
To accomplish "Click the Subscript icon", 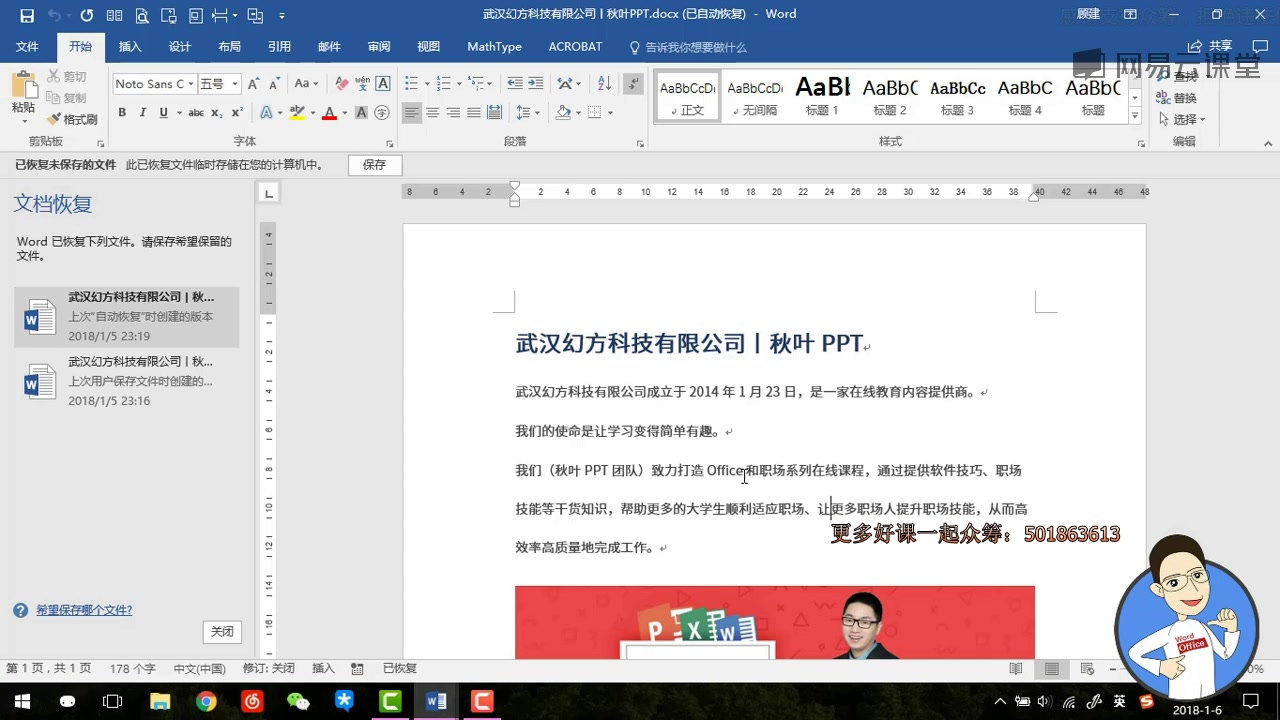I will click(x=217, y=113).
